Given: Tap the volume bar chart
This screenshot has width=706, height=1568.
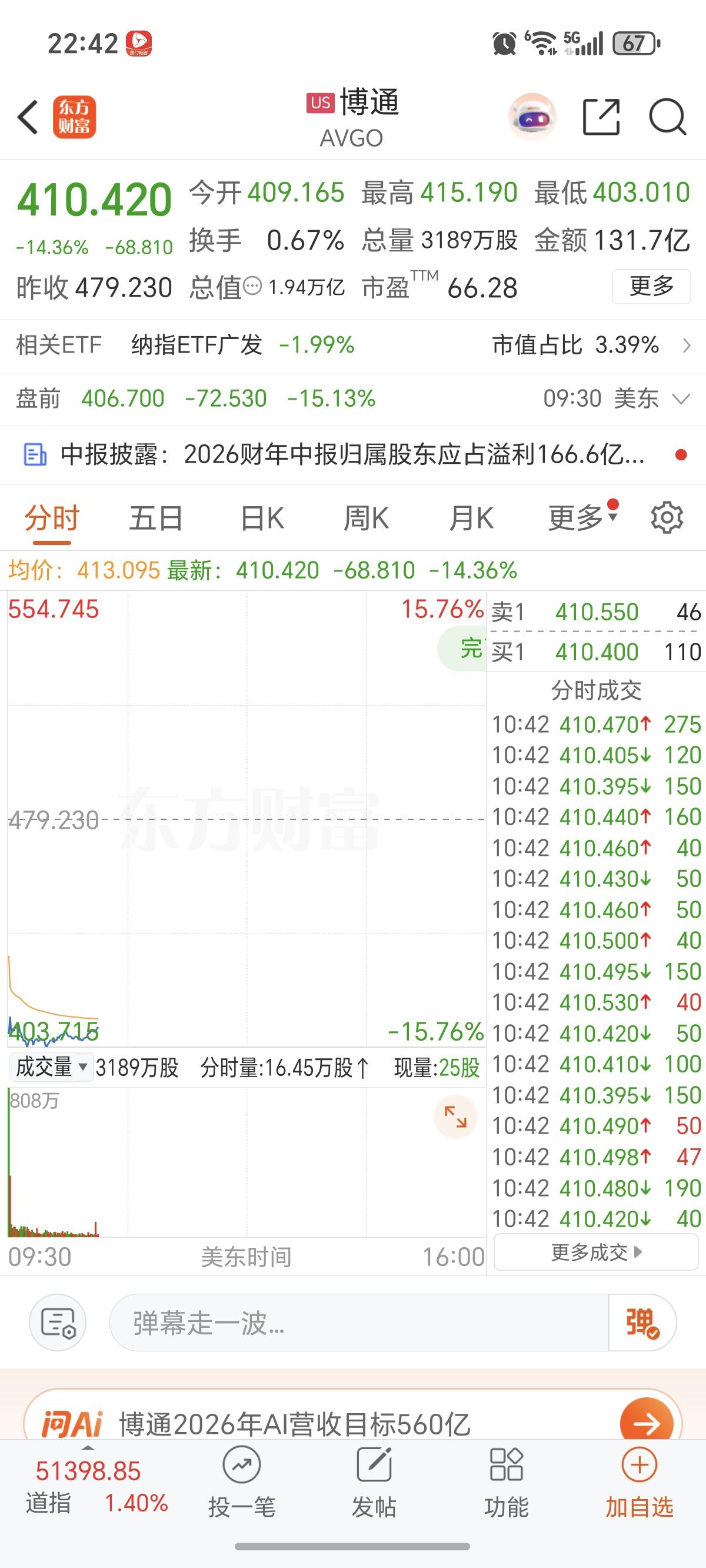Looking at the screenshot, I should pos(247,1162).
